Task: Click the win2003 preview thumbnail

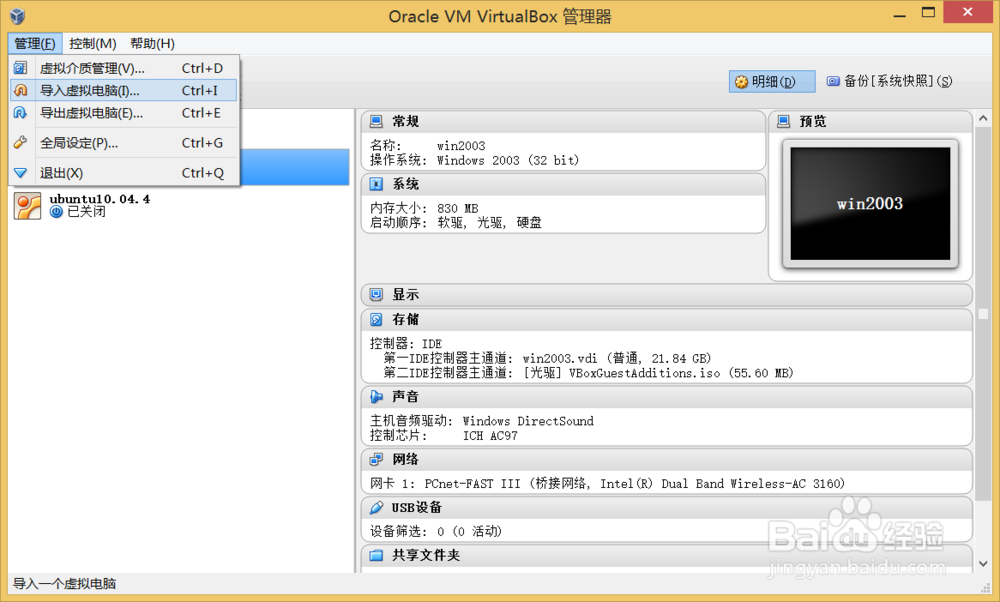Action: coord(870,204)
